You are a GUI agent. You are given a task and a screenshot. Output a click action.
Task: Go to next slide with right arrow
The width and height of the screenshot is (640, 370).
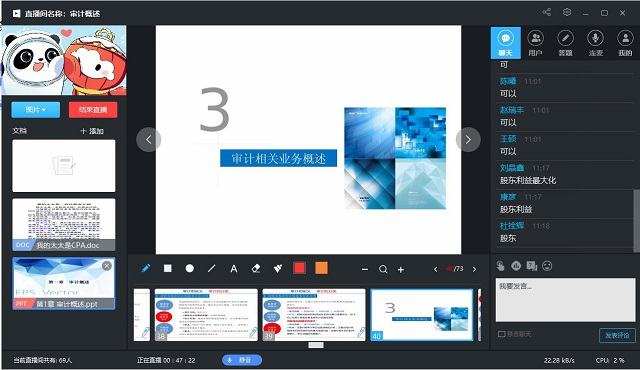[x=468, y=140]
